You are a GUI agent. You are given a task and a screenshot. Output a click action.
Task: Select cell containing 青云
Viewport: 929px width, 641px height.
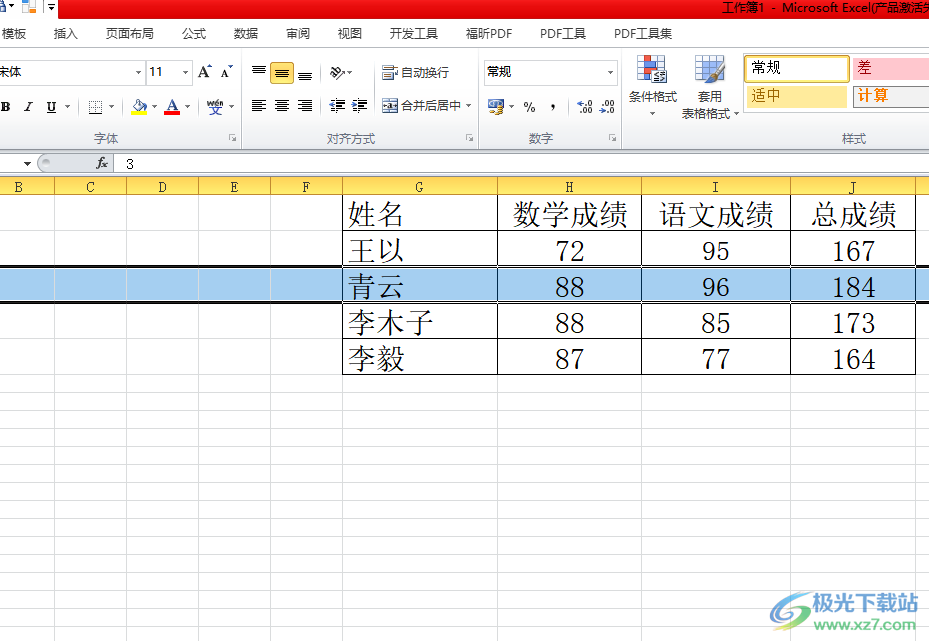click(x=420, y=287)
